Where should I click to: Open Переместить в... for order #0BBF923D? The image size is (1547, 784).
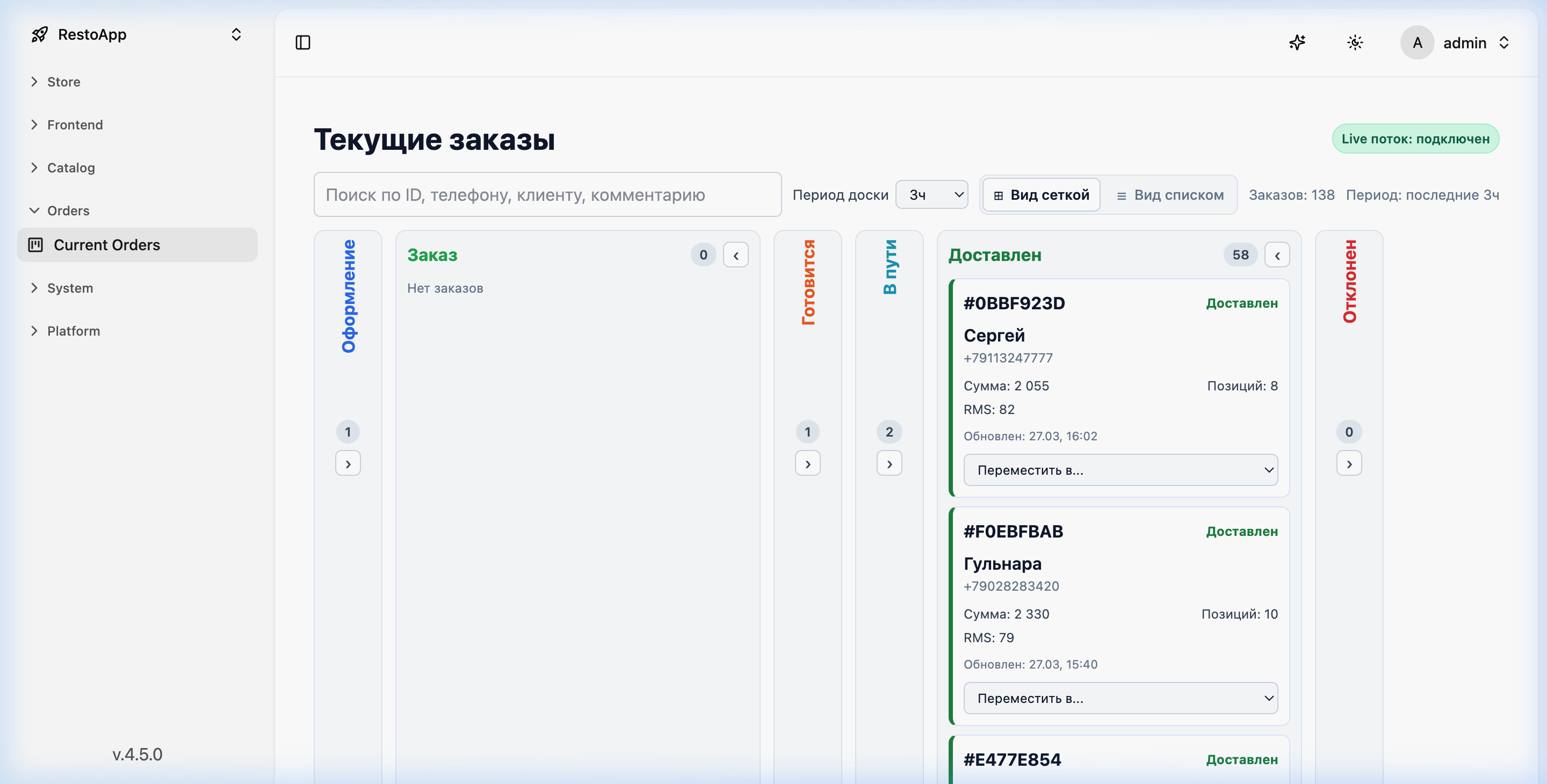[x=1121, y=469]
